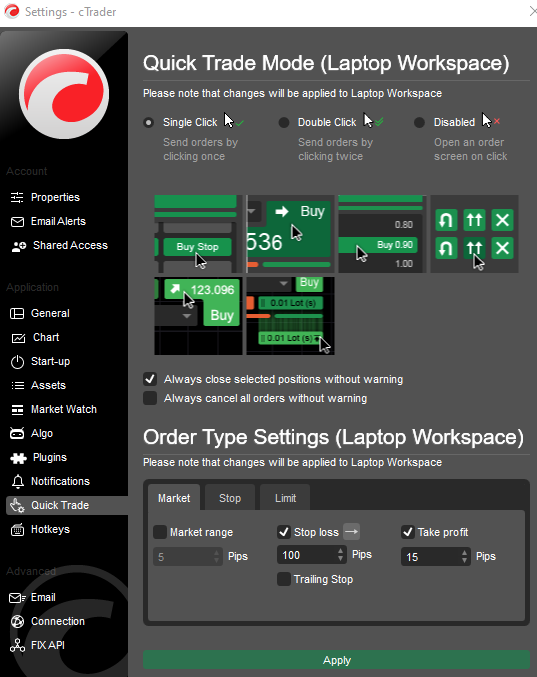
Task: Adjust Take profit pips with stepper arrows
Action: pos(464,556)
